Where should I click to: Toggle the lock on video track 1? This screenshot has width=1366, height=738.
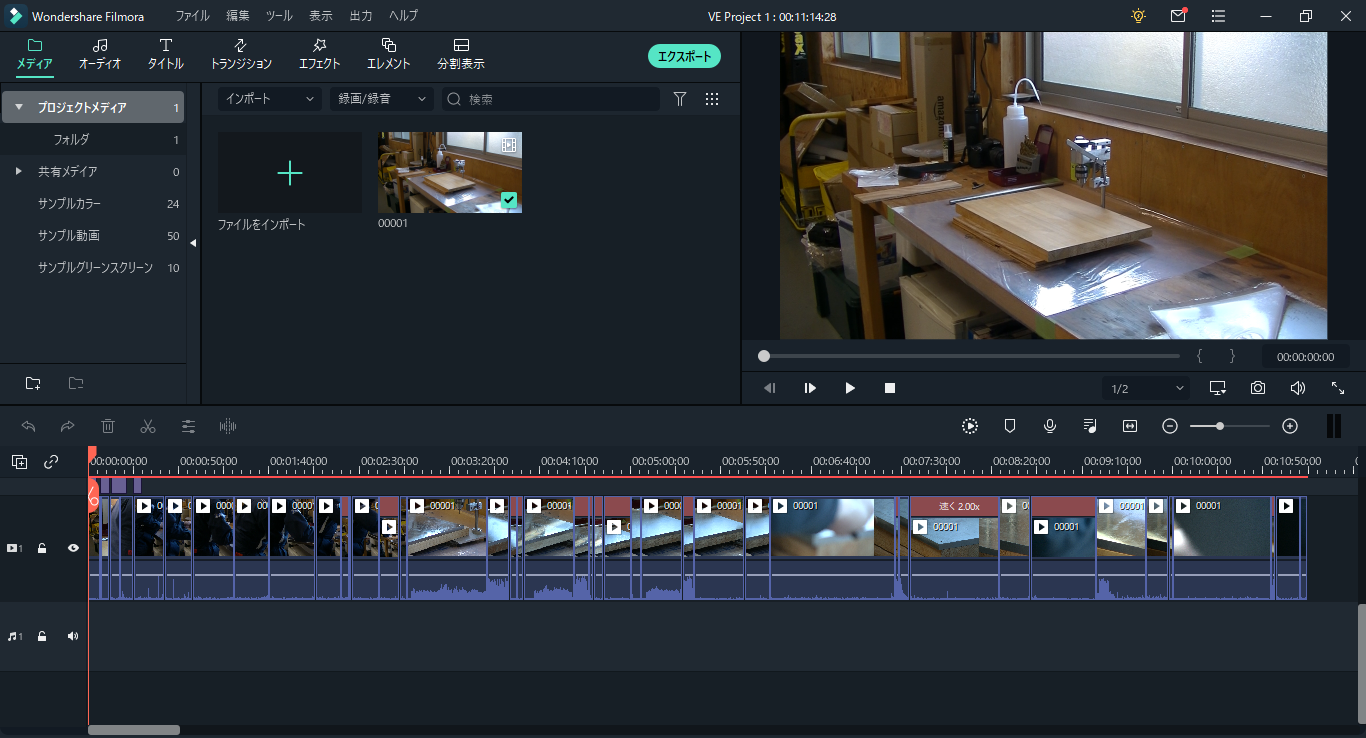[x=42, y=548]
